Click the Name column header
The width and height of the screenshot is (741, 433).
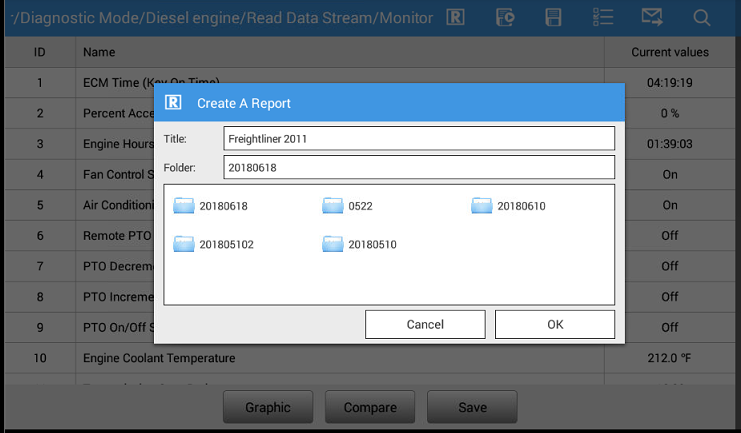(x=99, y=52)
